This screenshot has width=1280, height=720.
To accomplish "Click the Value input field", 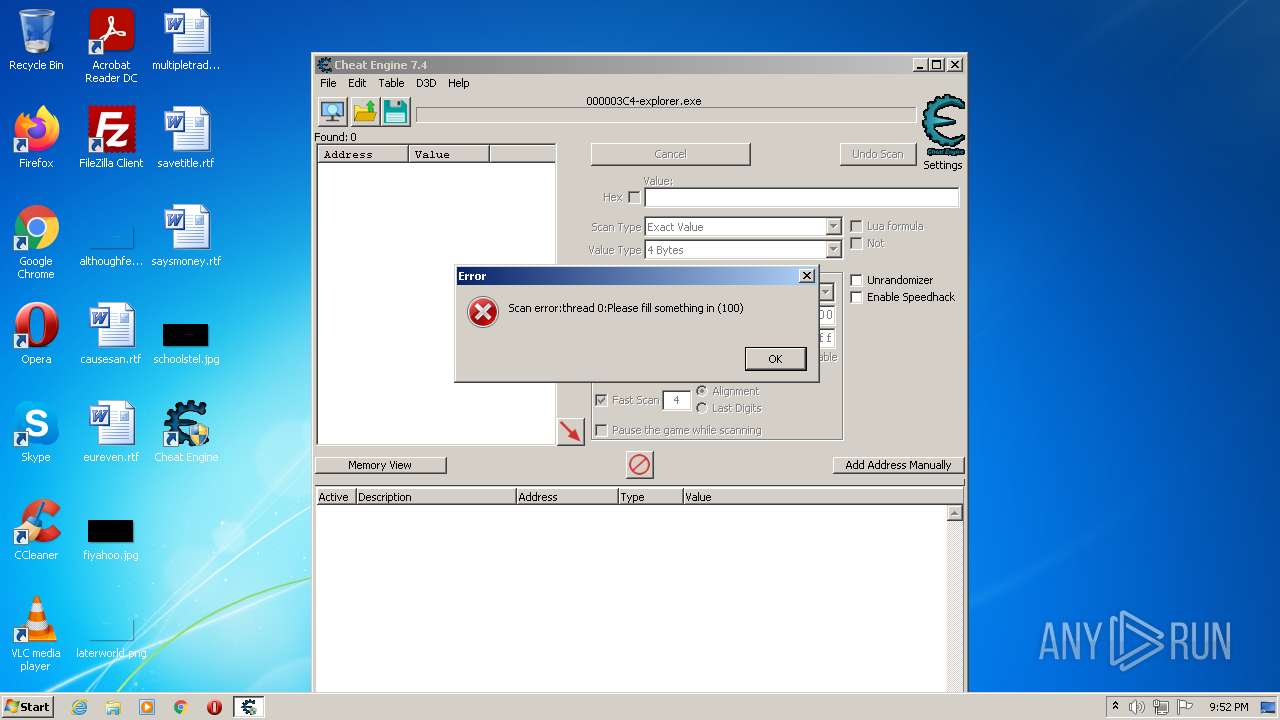I will pos(801,197).
